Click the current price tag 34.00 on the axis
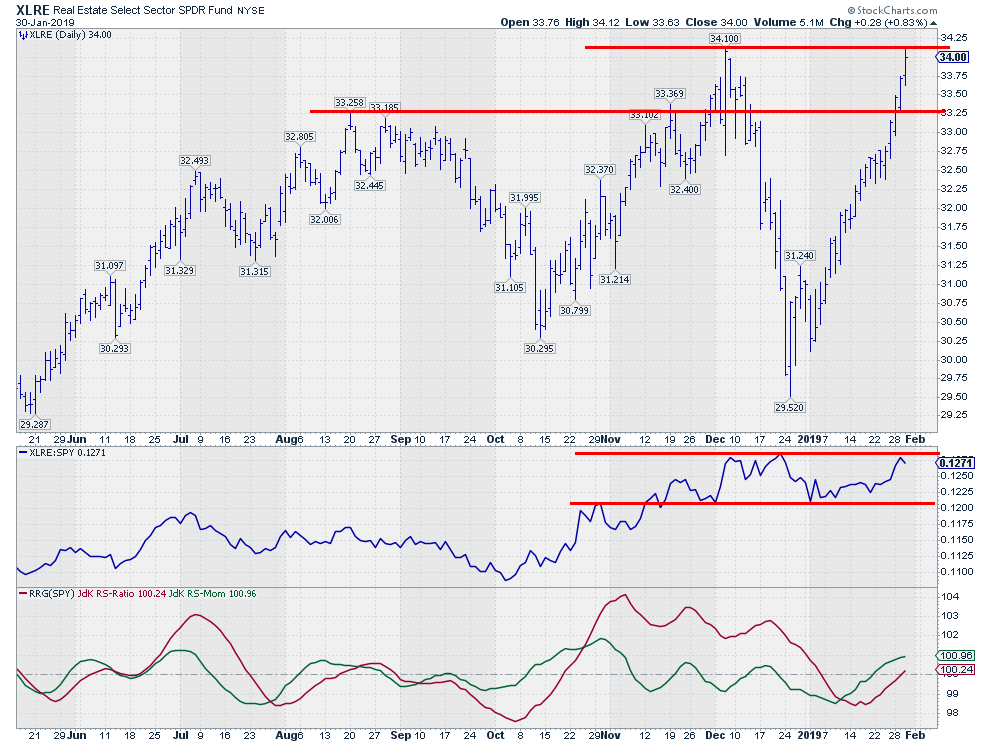This screenshot has width=990, height=744. (952, 57)
